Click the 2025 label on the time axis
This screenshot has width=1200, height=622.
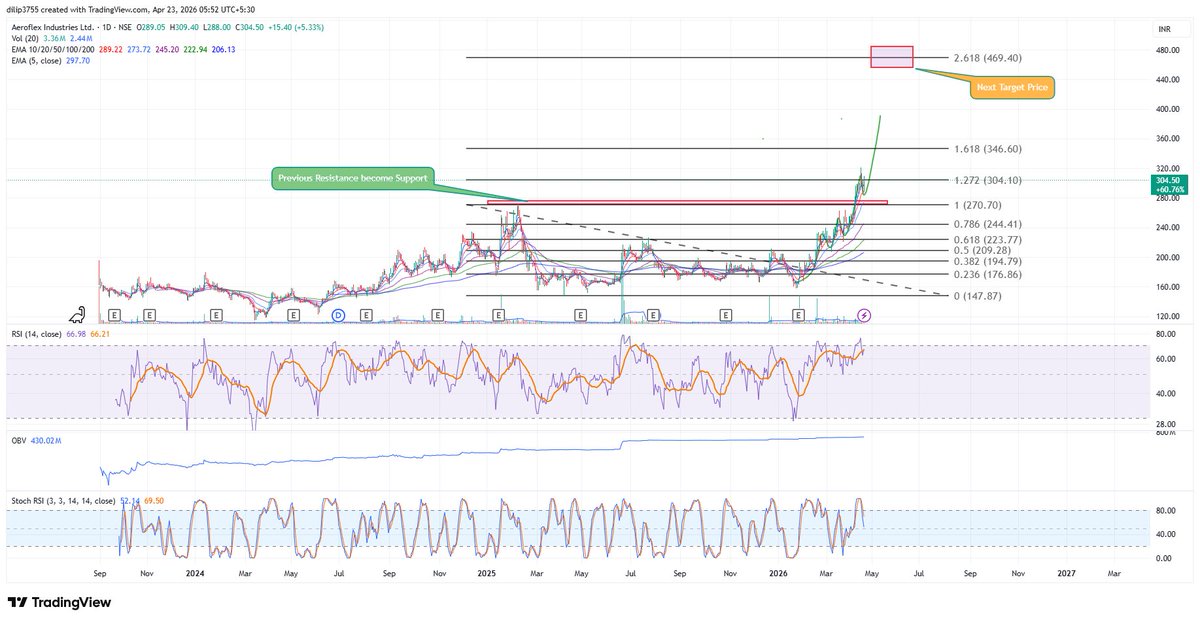pyautogui.click(x=487, y=575)
